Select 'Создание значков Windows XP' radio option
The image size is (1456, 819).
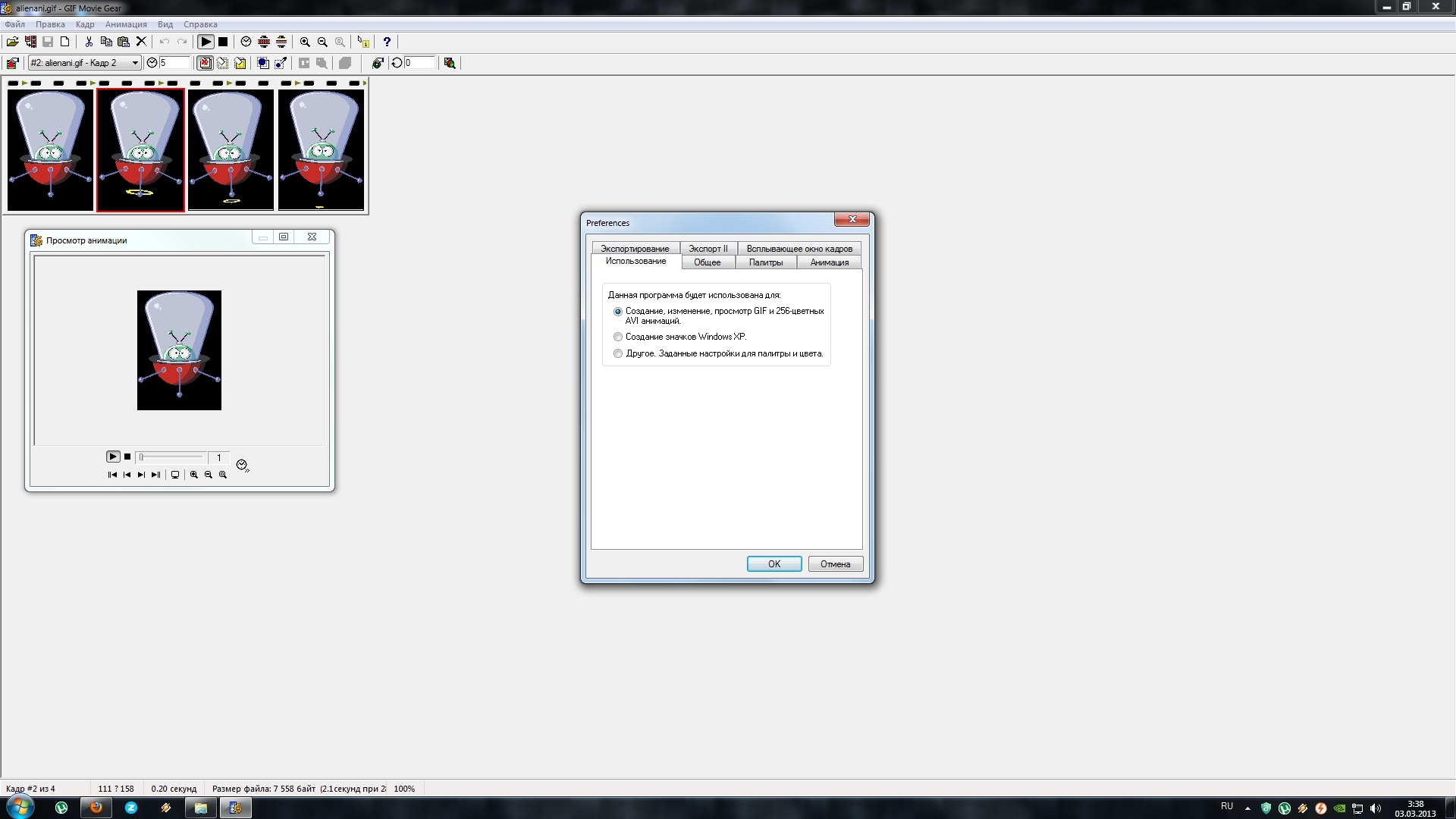618,337
